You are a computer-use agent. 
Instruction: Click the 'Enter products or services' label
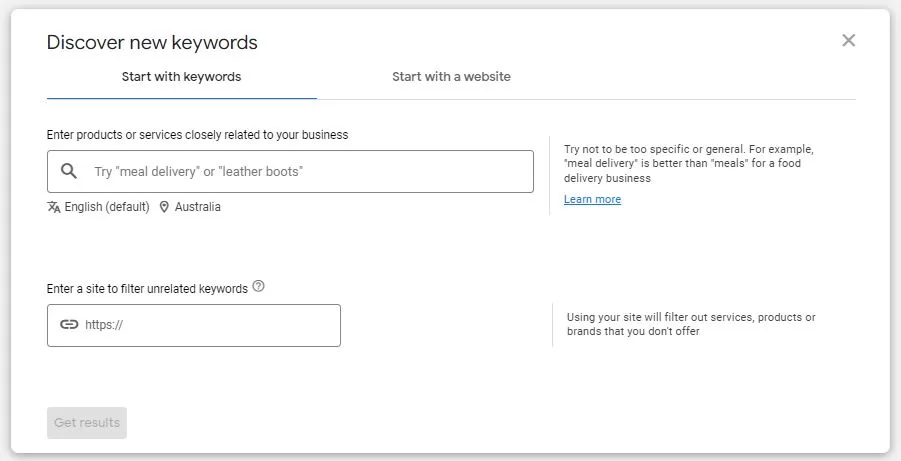[197, 134]
